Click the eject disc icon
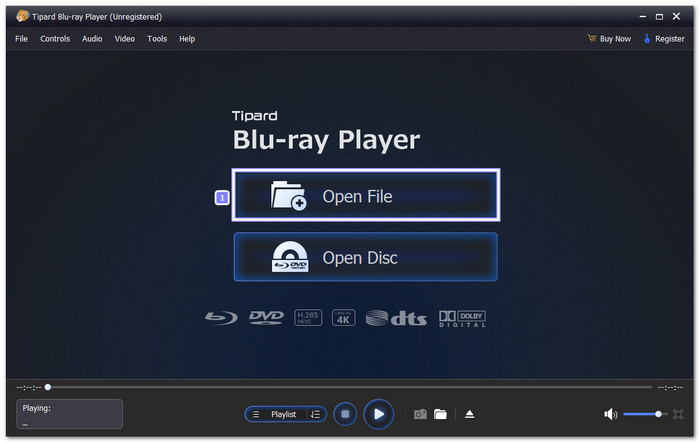Viewport: 700px width, 443px height. (470, 414)
